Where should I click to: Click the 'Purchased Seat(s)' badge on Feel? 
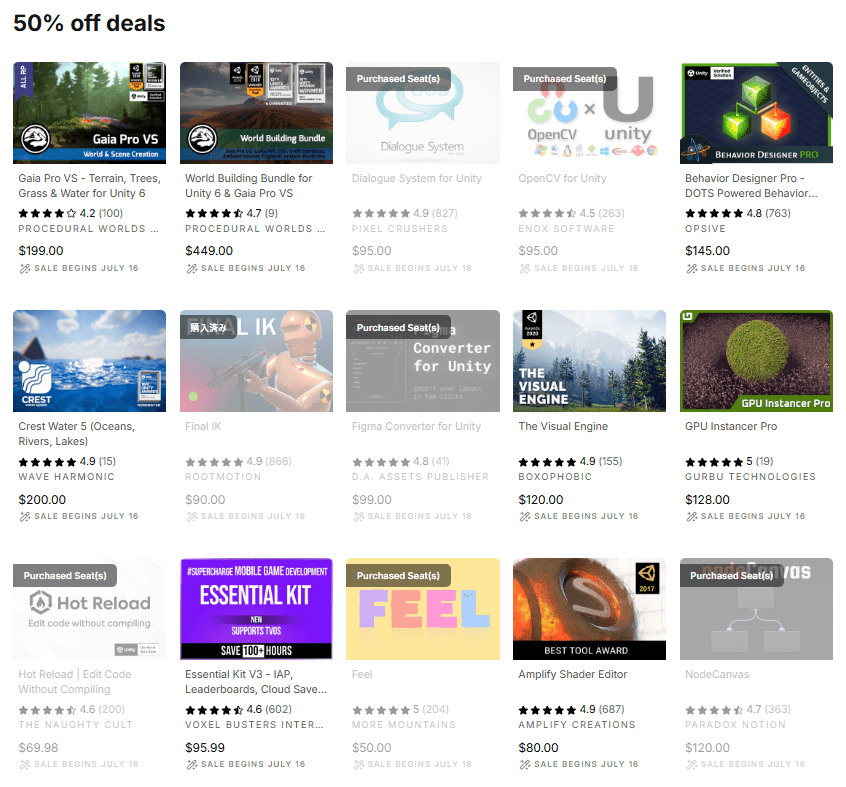398,576
